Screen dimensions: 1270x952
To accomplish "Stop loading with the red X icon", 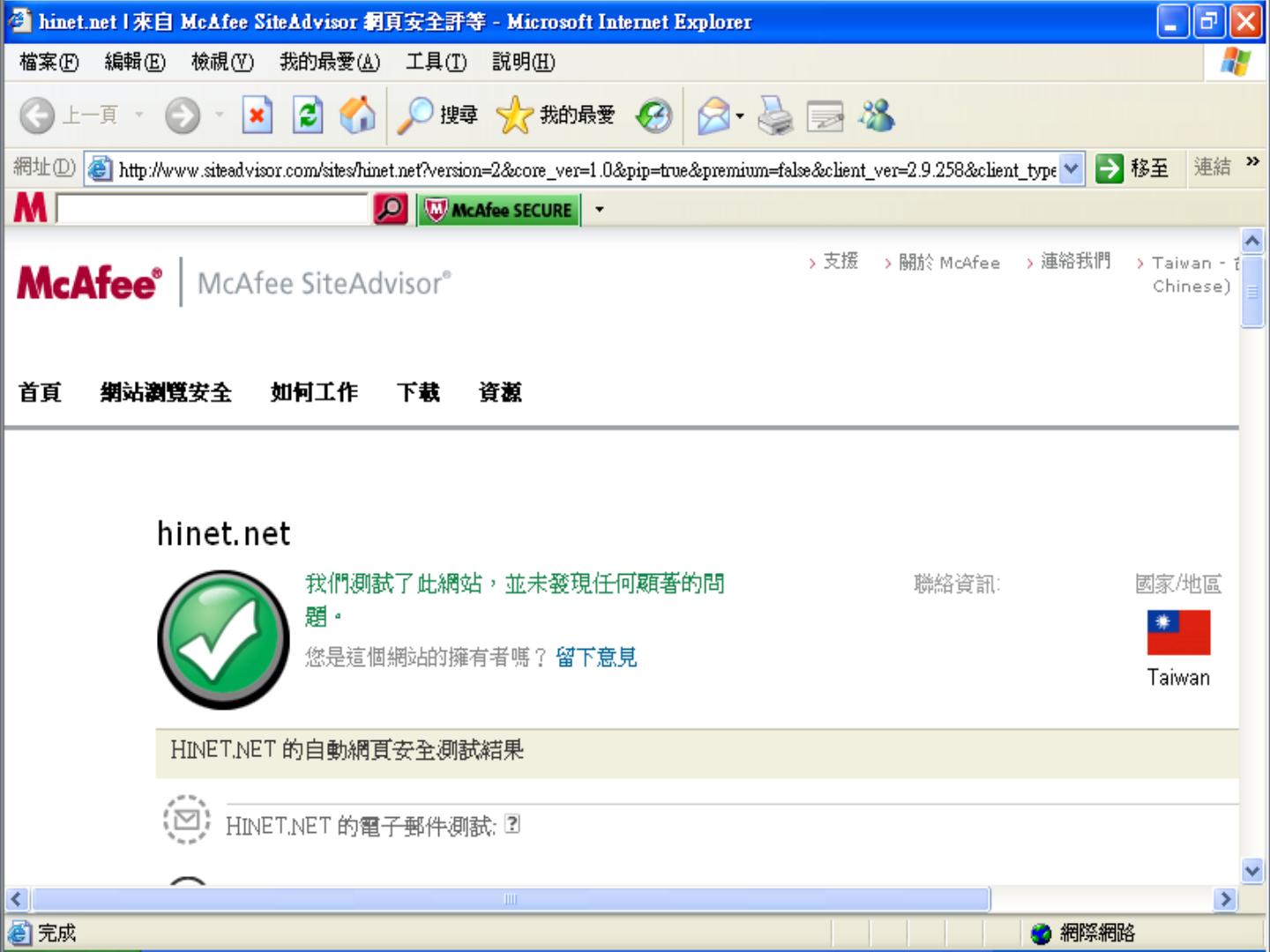I will point(257,115).
